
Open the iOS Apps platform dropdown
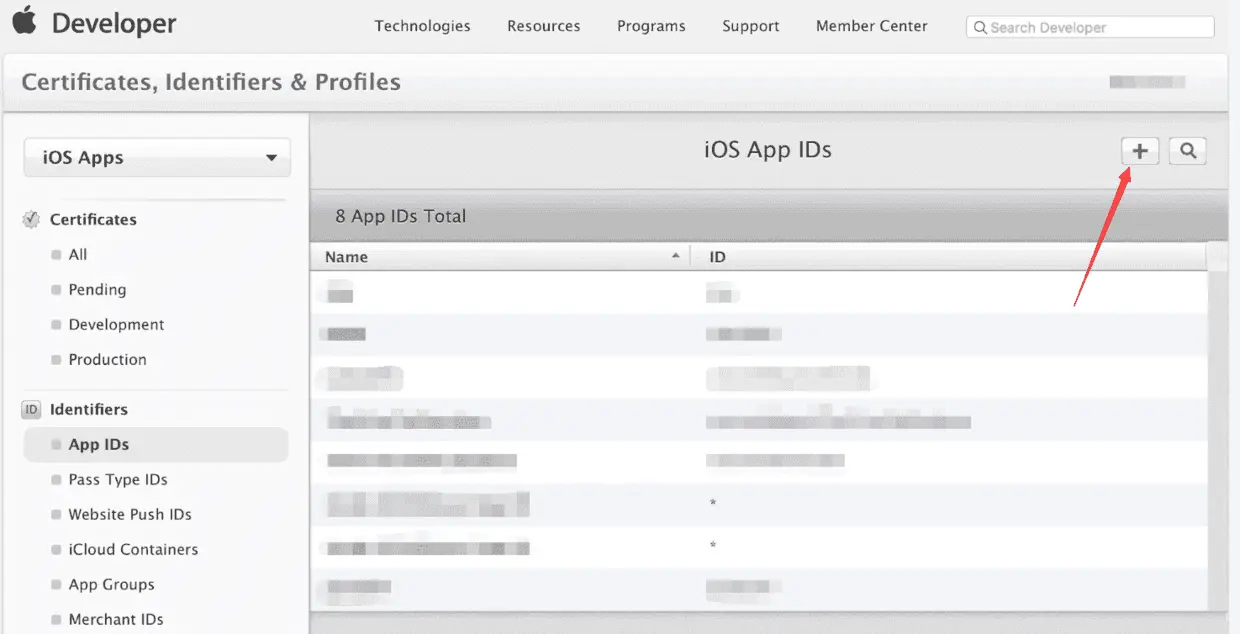click(x=157, y=158)
